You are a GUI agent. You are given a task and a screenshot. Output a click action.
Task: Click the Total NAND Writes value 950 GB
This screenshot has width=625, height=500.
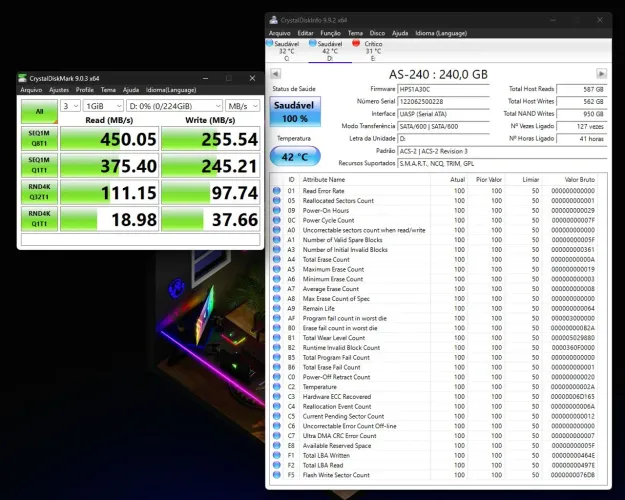(x=582, y=114)
